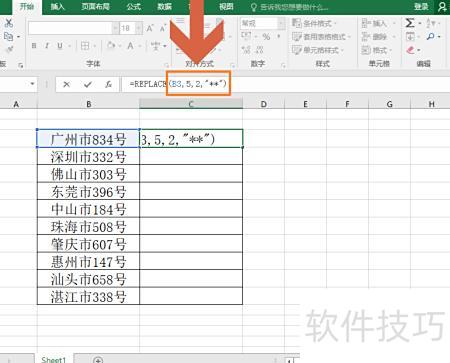Open the 页面布局 Page Layout tab
The height and width of the screenshot is (363, 450).
tap(95, 7)
